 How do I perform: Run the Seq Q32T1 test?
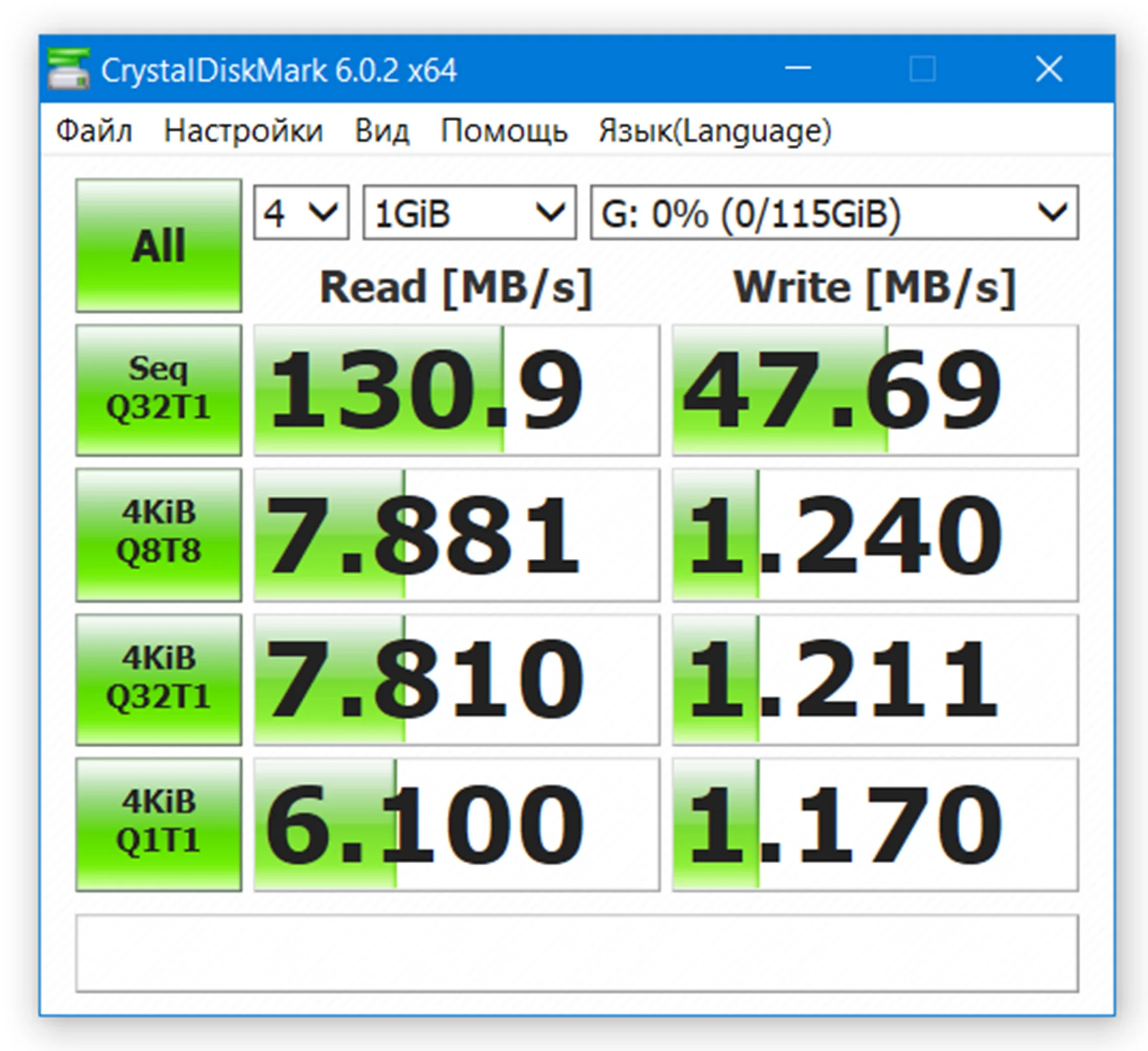tap(159, 390)
